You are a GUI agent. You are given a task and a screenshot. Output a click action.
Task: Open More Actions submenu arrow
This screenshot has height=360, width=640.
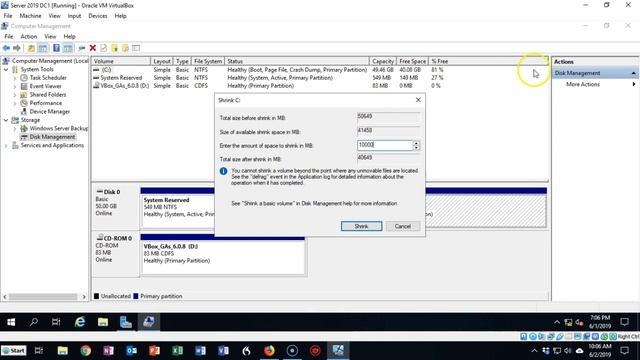click(633, 84)
